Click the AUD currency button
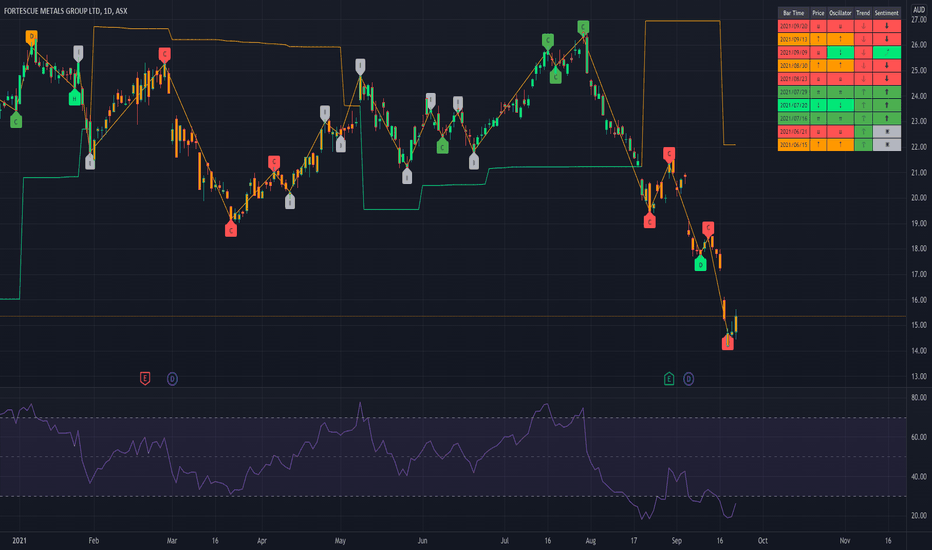The height and width of the screenshot is (550, 932). tap(919, 10)
